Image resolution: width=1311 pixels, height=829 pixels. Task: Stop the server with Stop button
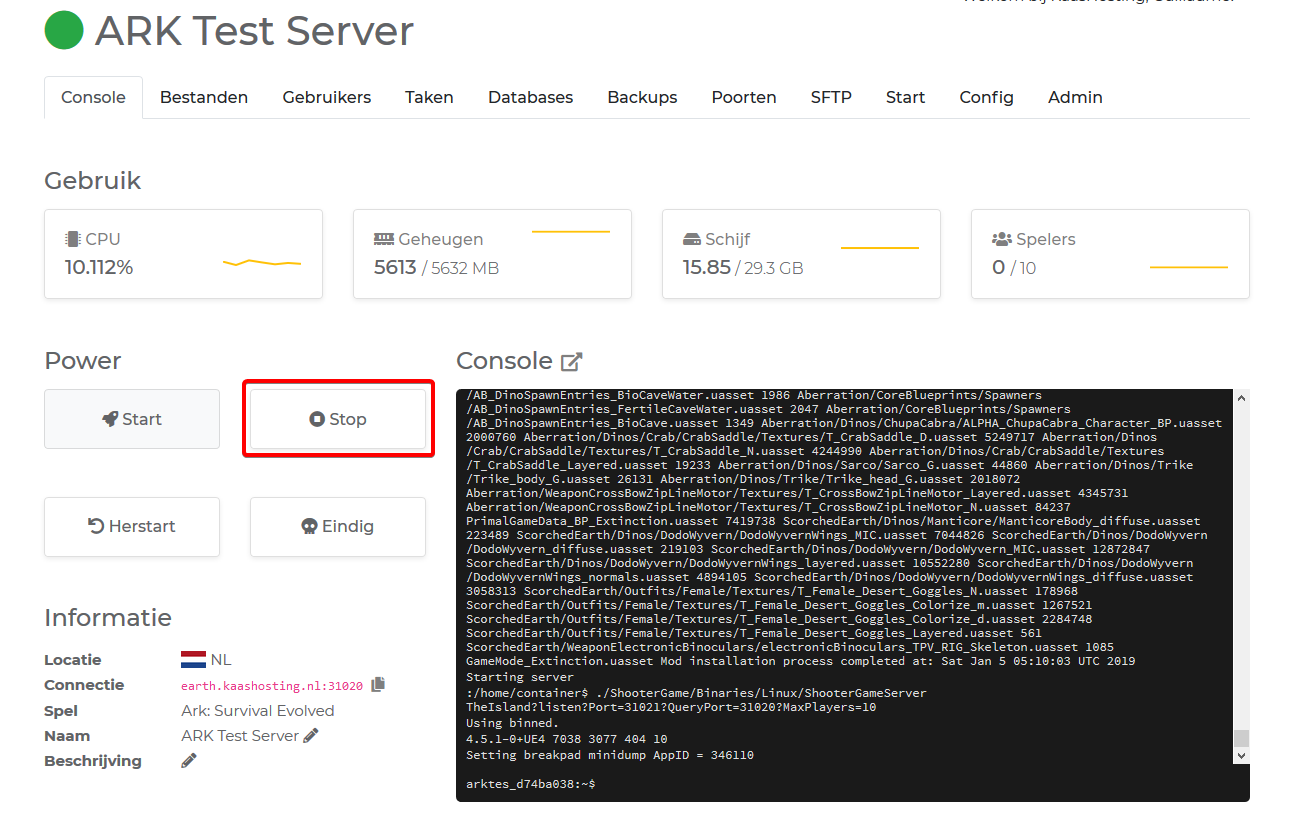click(x=338, y=419)
